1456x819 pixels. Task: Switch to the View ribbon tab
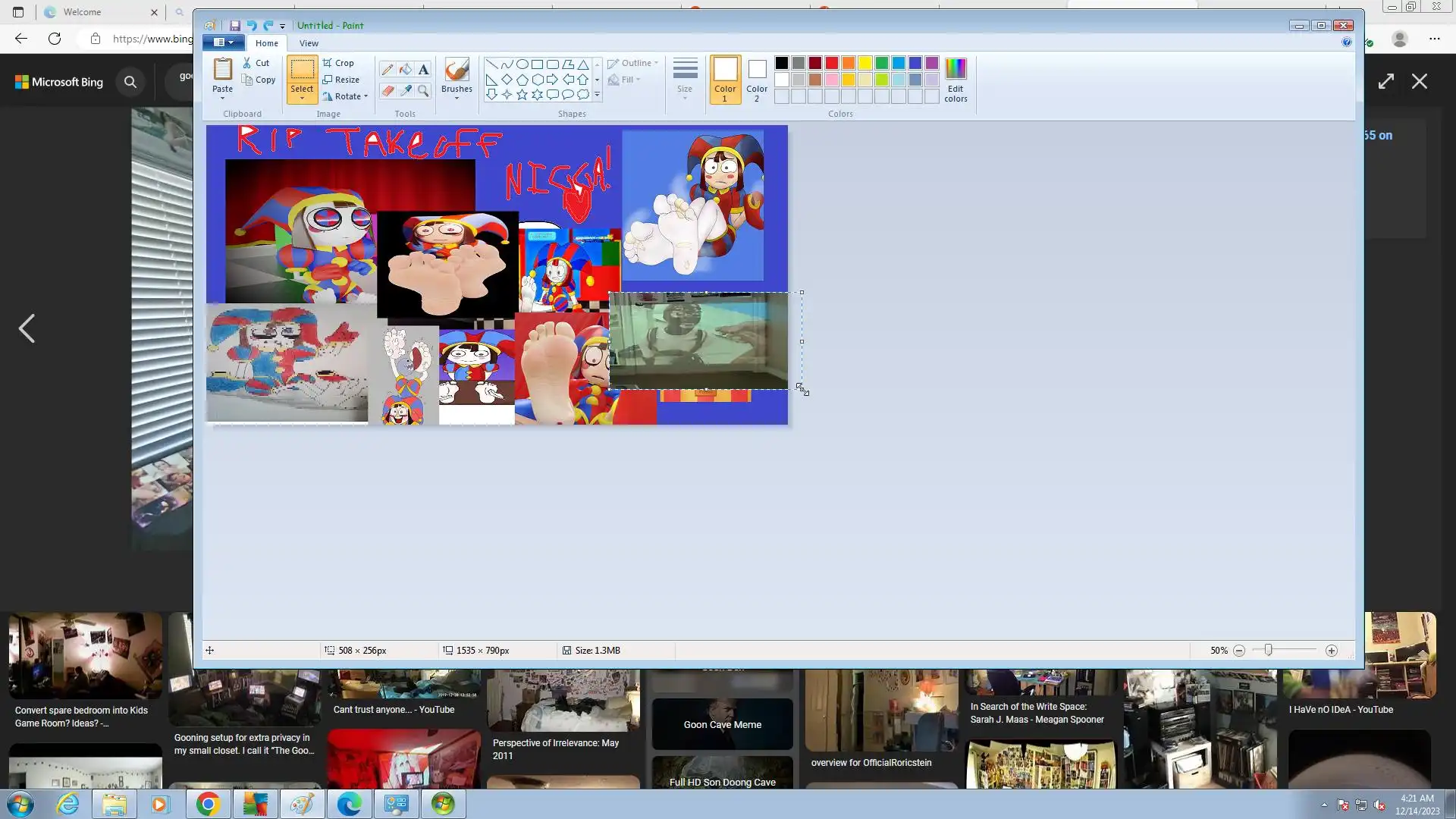[309, 43]
